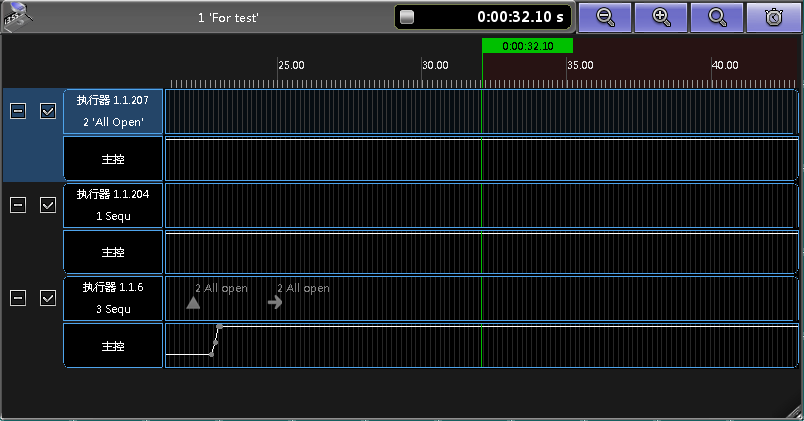
Task: Click the 40.00 mark on the time ruler
Action: pos(726,65)
